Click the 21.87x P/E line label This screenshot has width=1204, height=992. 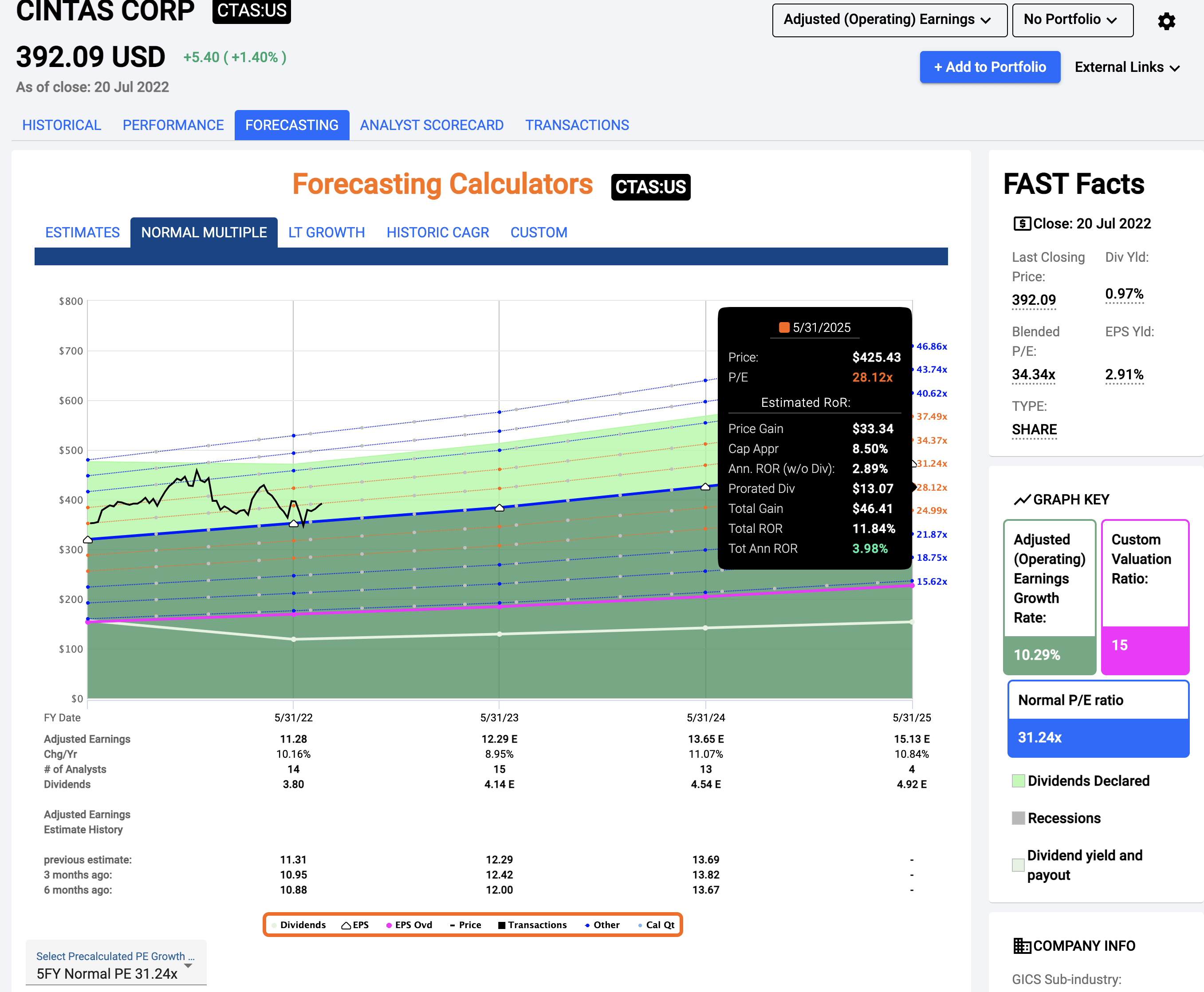[x=932, y=534]
